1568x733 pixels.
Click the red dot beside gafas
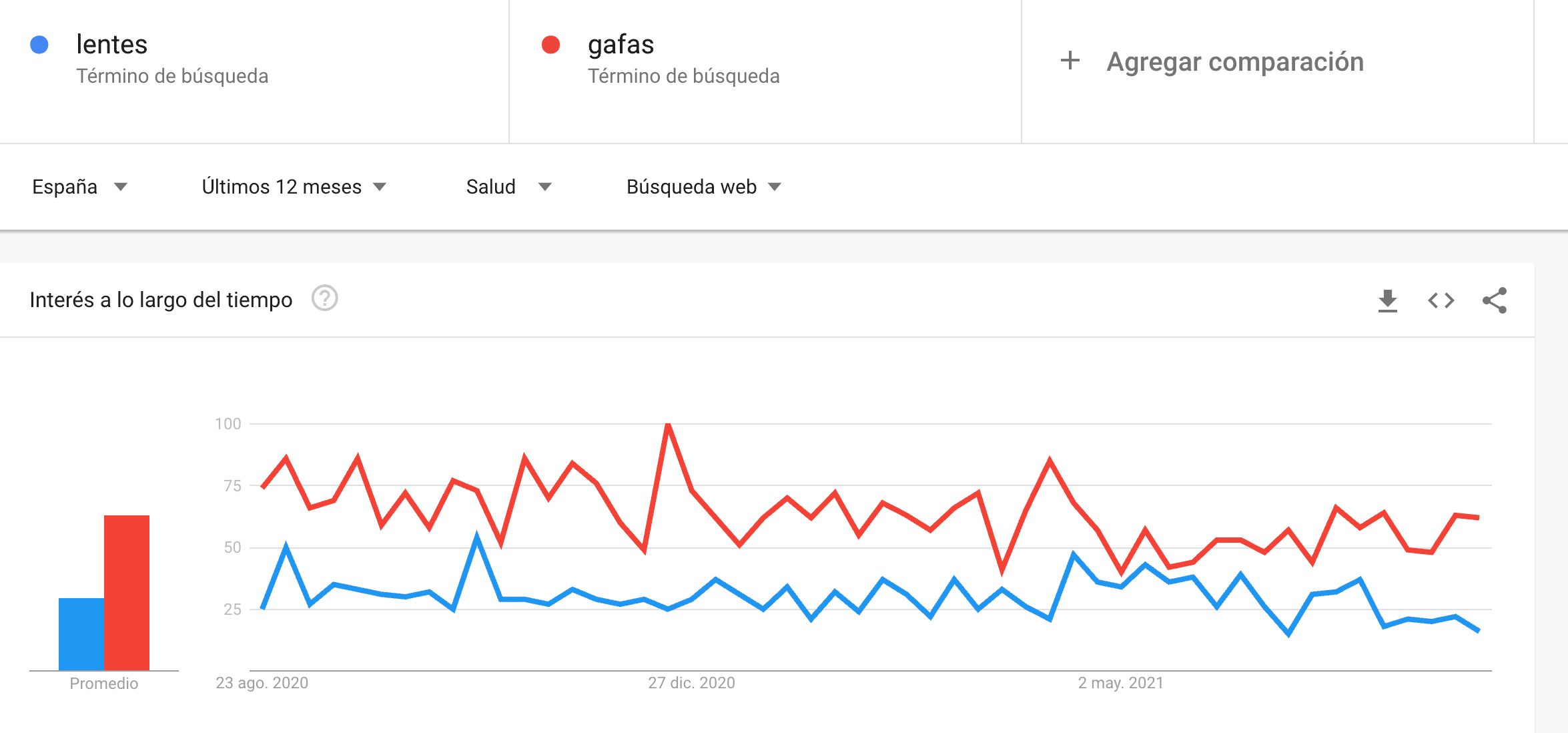pyautogui.click(x=550, y=45)
